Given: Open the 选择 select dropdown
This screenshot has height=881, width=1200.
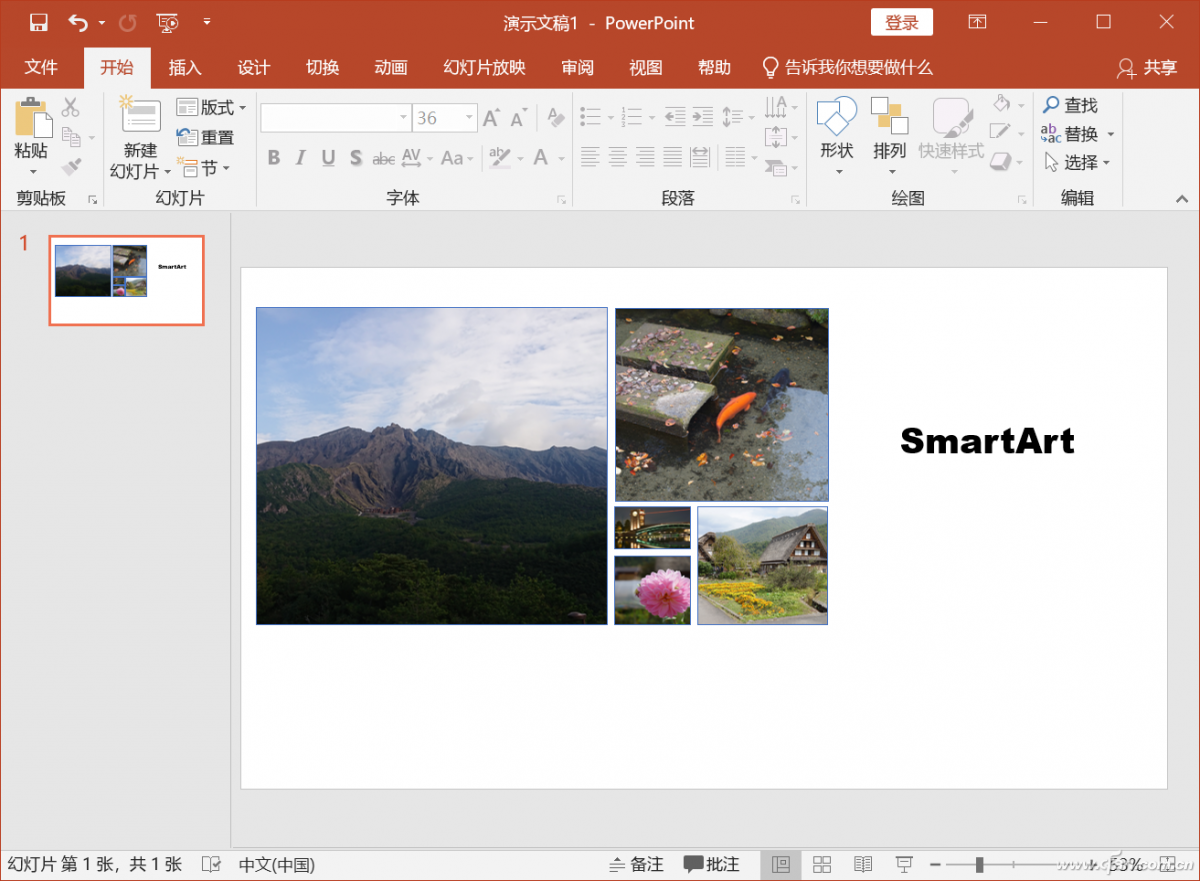Looking at the screenshot, I should click(1077, 162).
